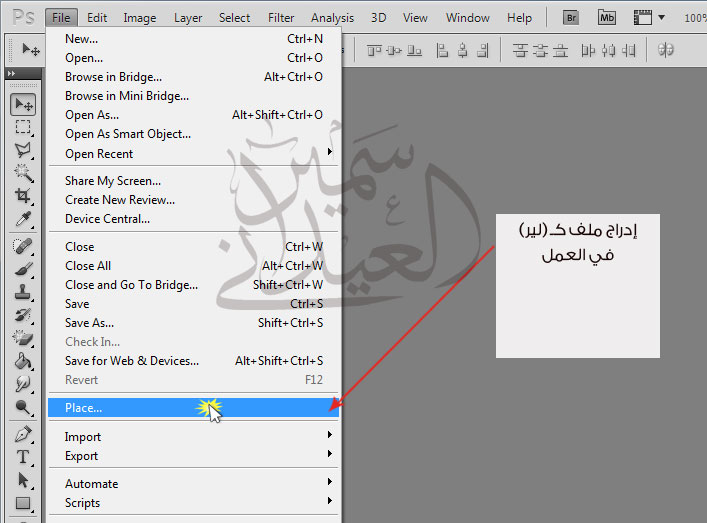Select the Eraser tool
The image size is (707, 523).
(23, 338)
